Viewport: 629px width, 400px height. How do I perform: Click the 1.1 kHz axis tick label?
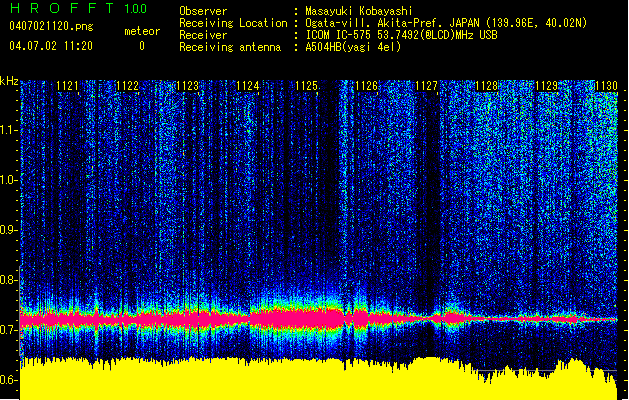(x=9, y=130)
